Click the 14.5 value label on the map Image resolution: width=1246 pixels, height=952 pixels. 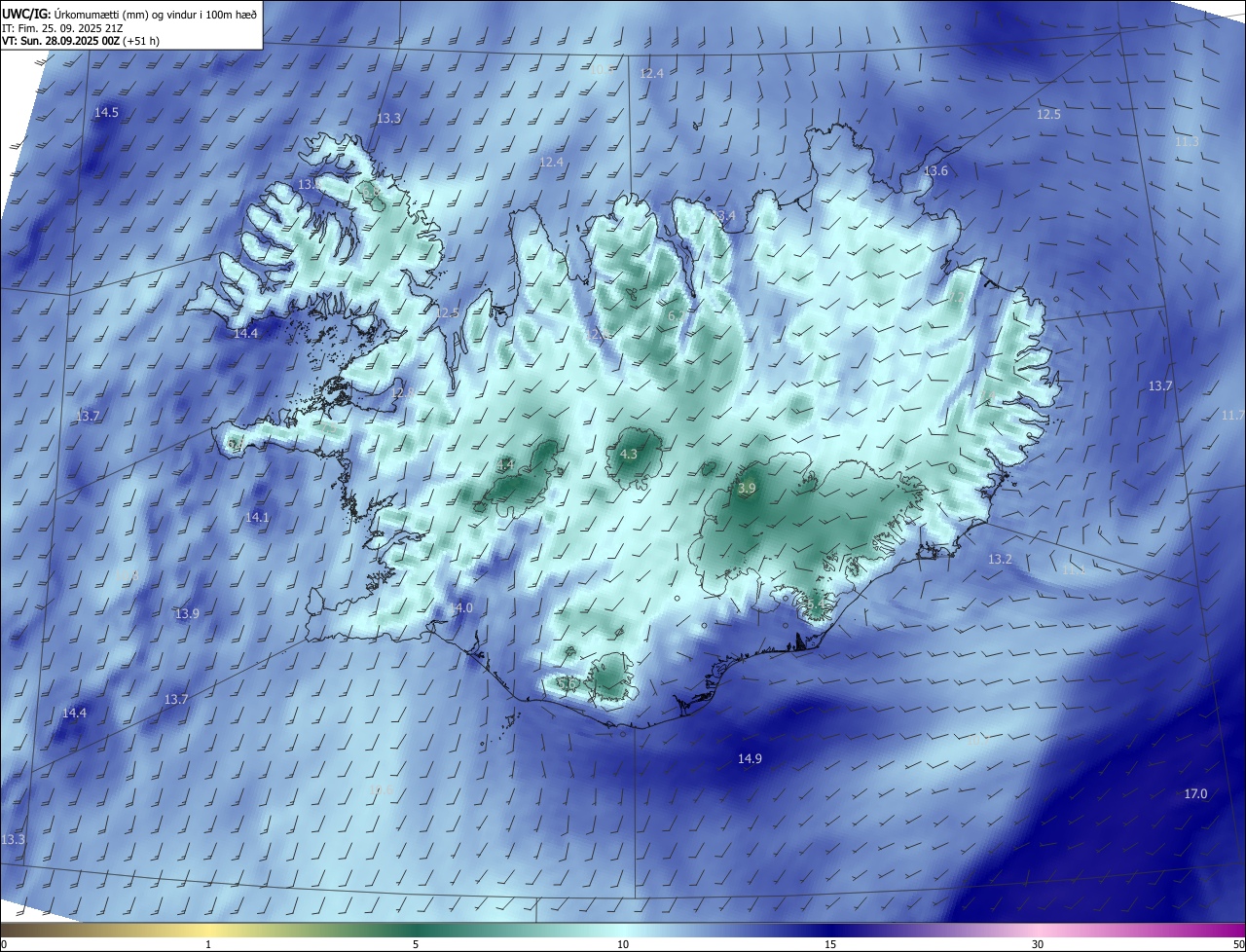click(106, 112)
